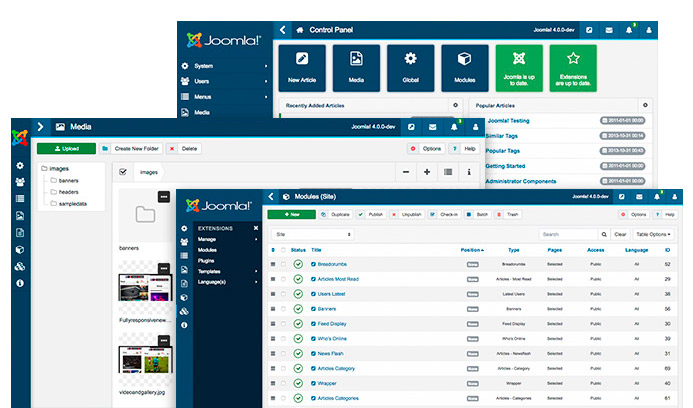Click the Joomla logo in Media window sidebar
Viewport: 693px width, 408px height.
pos(20,137)
